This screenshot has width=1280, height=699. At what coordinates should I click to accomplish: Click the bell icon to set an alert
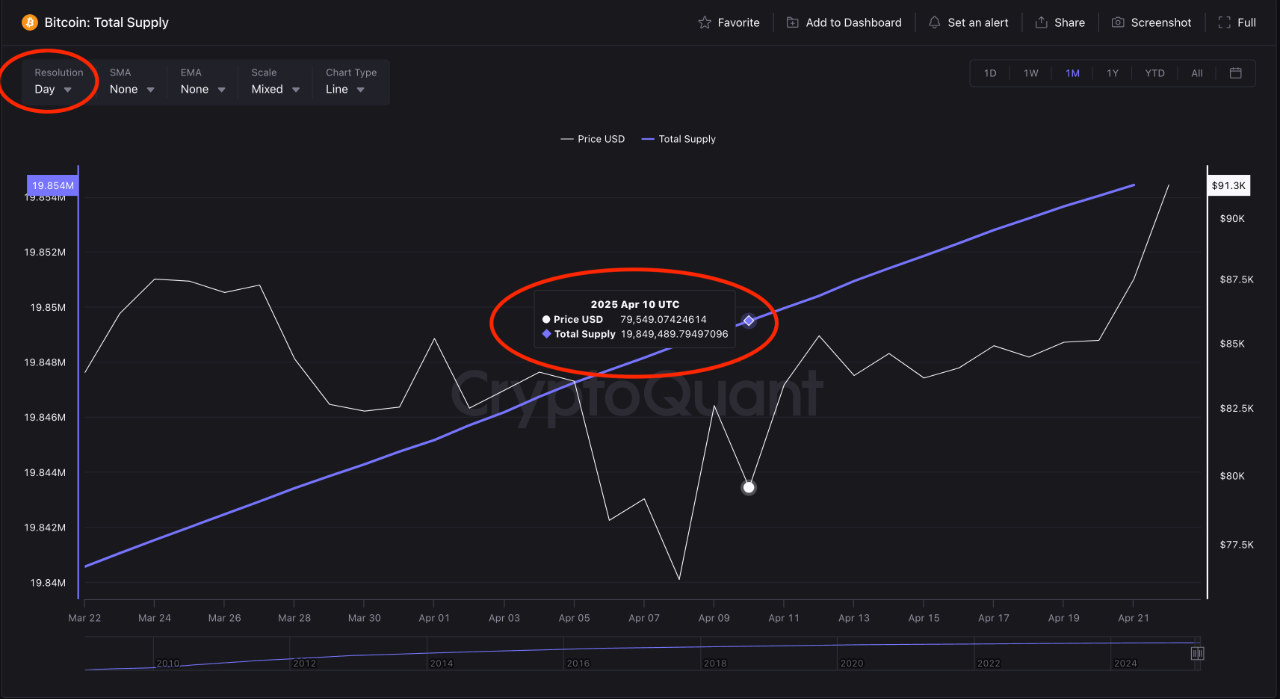click(933, 22)
